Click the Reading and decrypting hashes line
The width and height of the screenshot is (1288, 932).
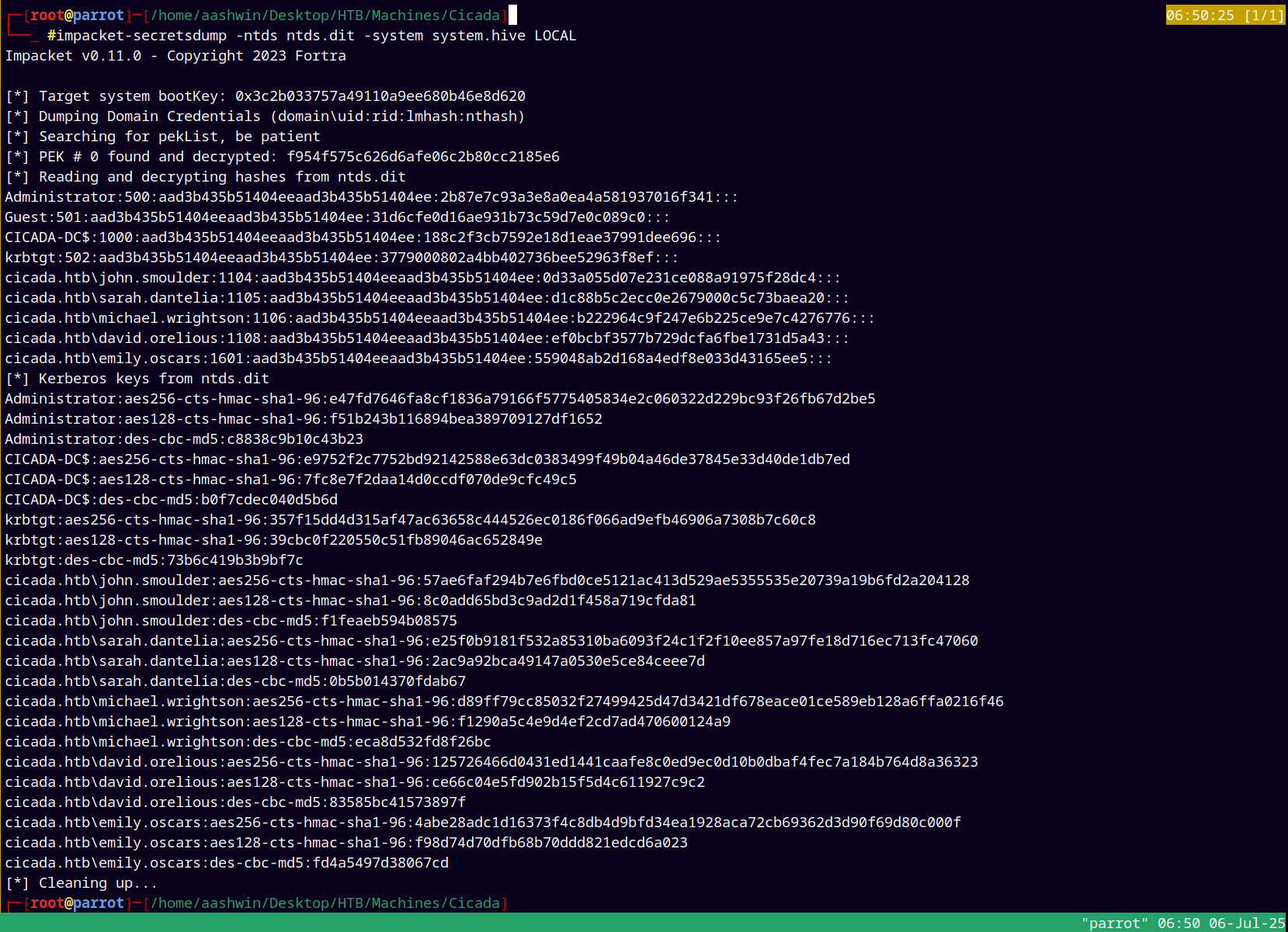[x=206, y=177]
